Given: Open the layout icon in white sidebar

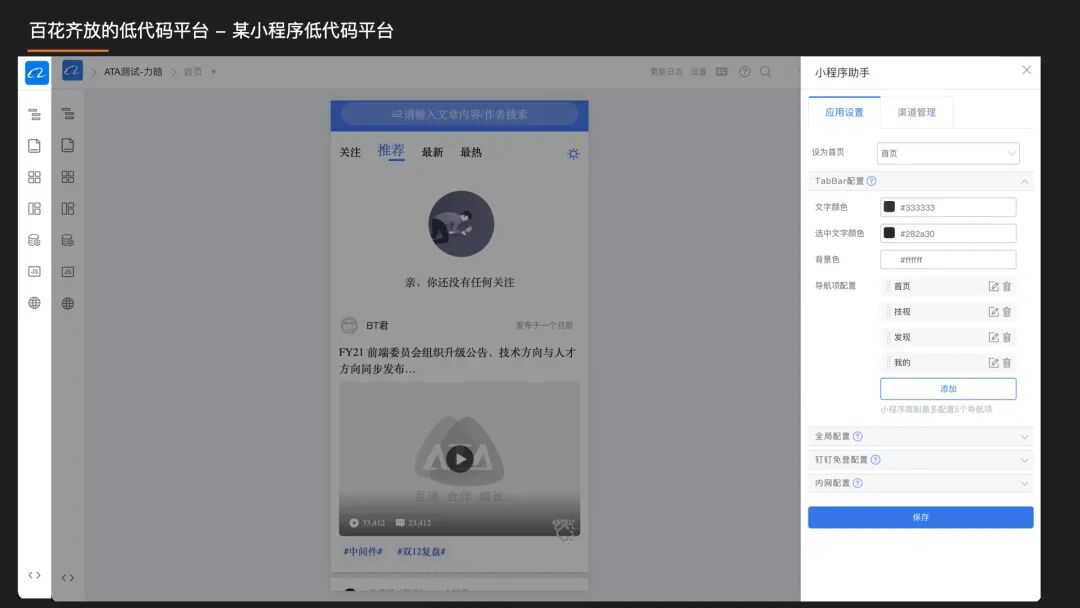Looking at the screenshot, I should point(34,209).
